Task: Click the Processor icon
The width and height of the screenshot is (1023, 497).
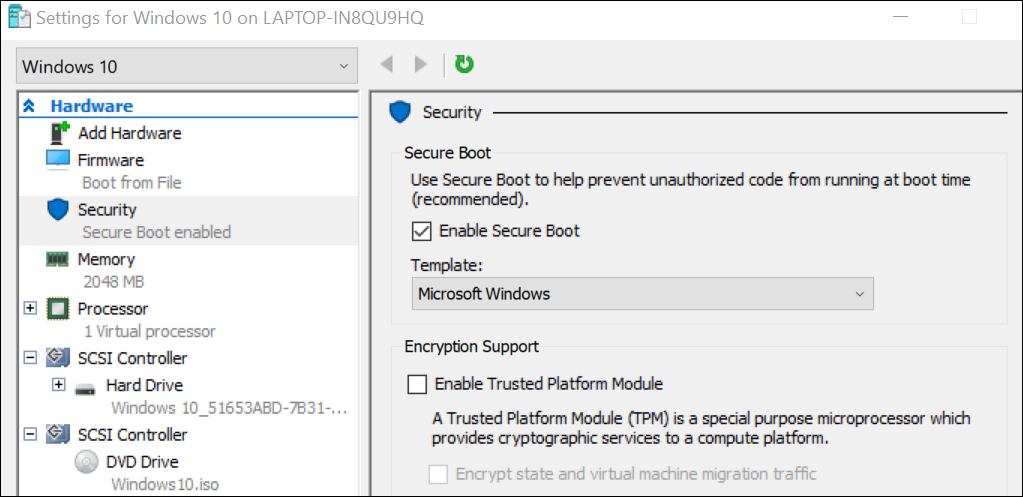Action: pos(58,309)
